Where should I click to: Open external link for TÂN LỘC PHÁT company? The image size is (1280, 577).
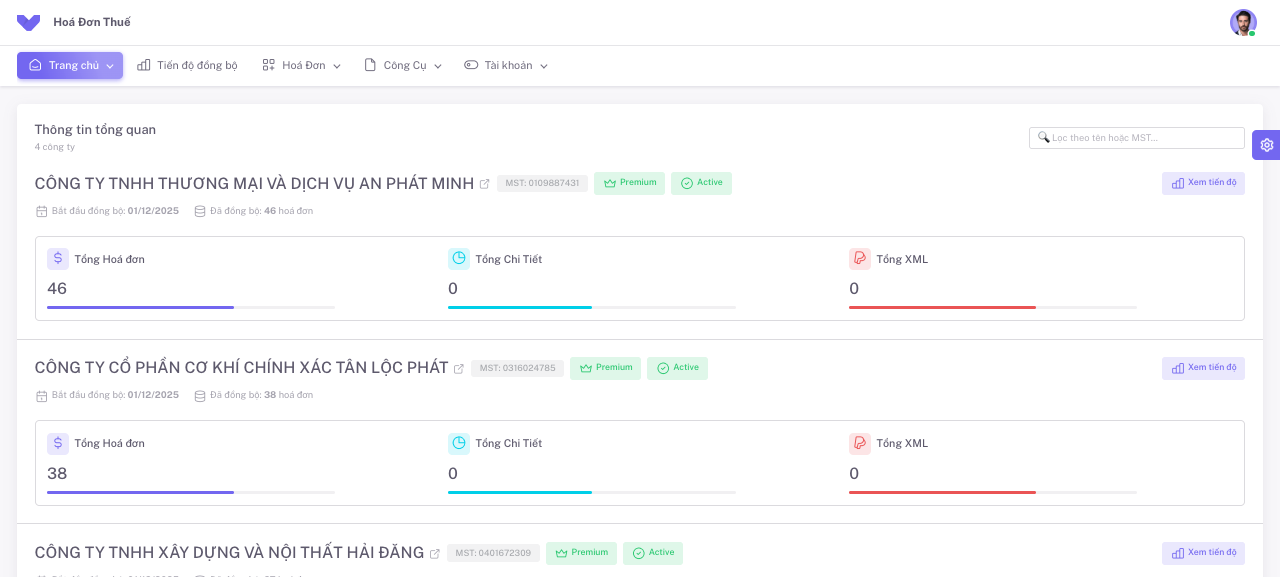tap(459, 369)
